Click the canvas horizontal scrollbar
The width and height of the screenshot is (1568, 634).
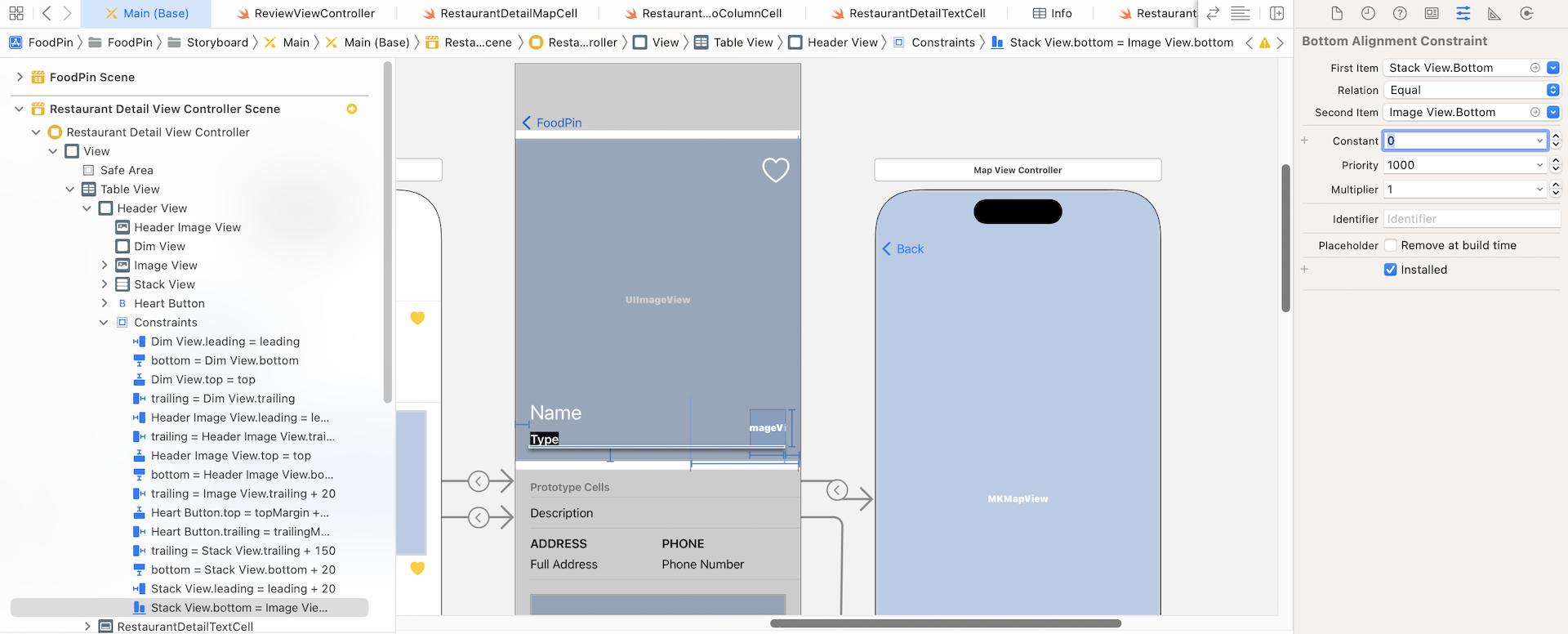click(x=945, y=623)
